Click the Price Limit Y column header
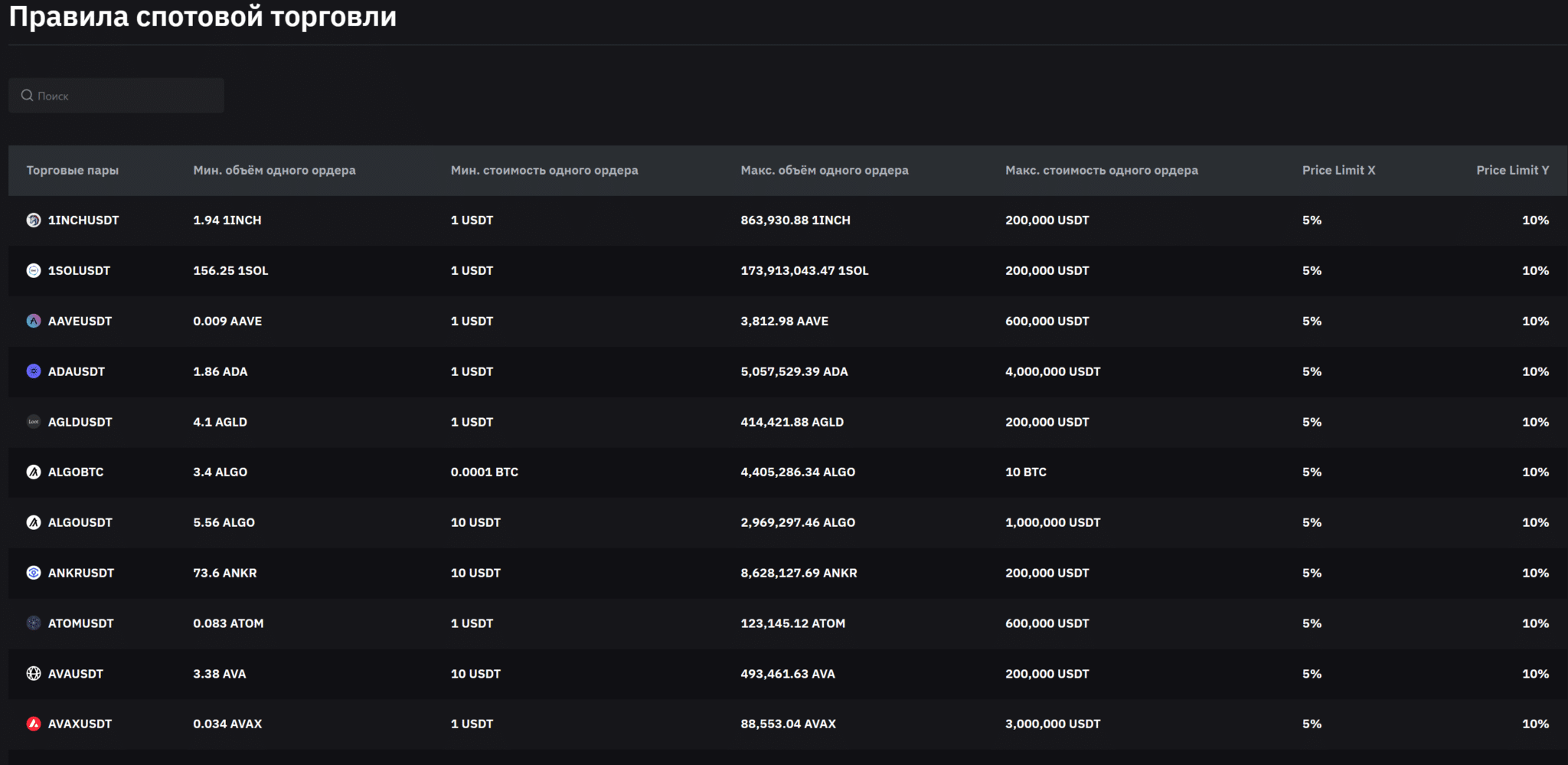1568x765 pixels. pyautogui.click(x=1512, y=170)
